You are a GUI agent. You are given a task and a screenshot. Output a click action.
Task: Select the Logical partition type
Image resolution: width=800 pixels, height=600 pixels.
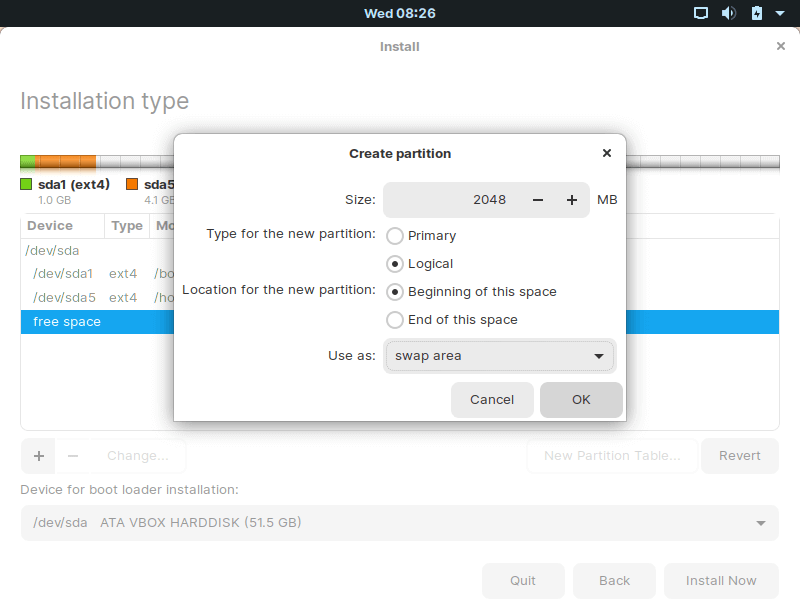pos(395,264)
